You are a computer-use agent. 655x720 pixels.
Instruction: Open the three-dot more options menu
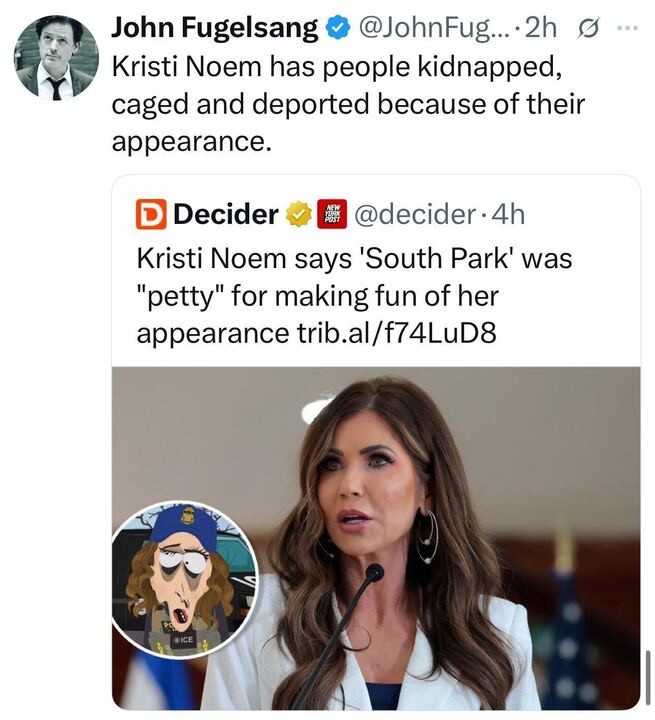coord(626,27)
